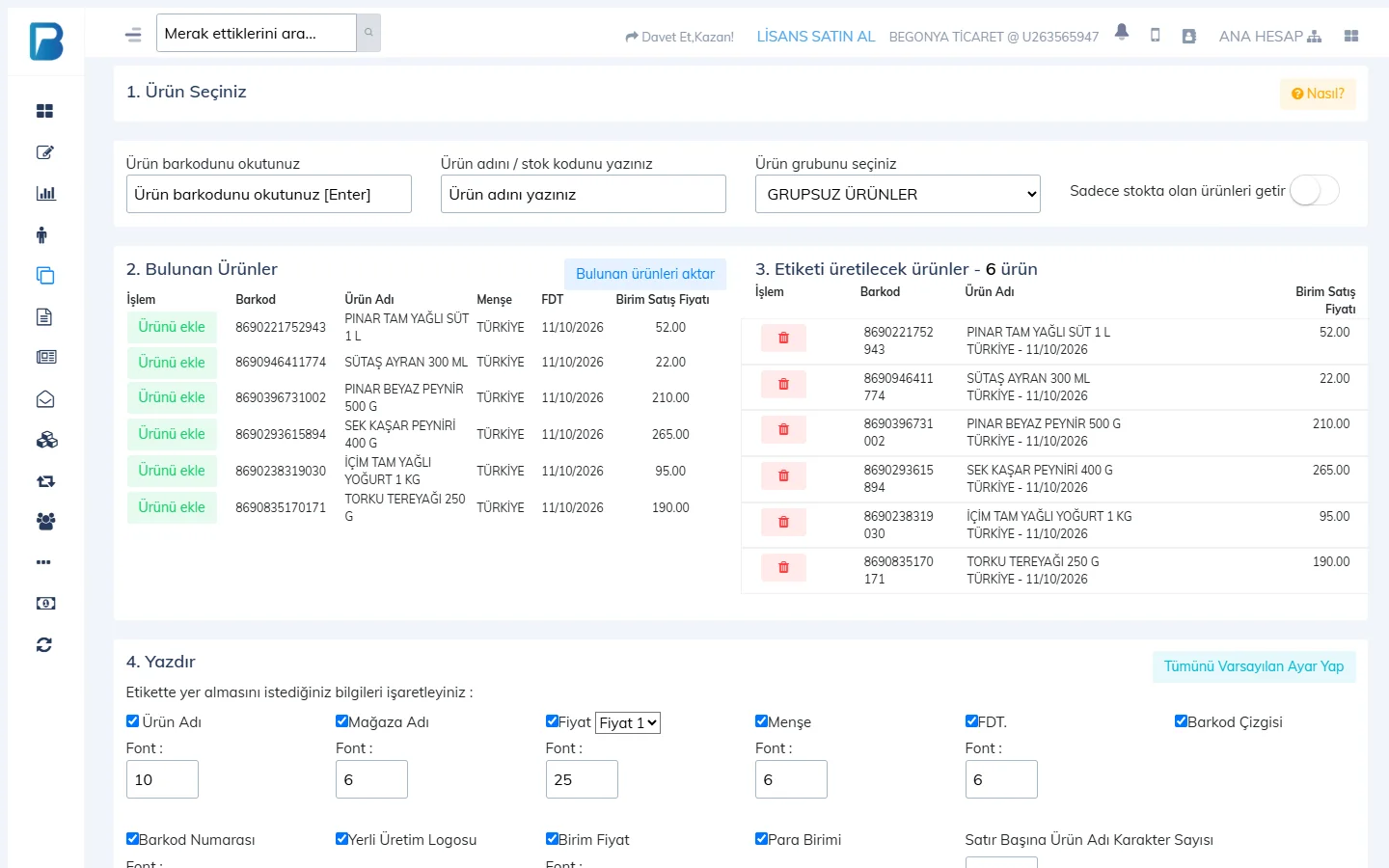Click the mobile phone icon in header
The image size is (1389, 868).
point(1156,36)
